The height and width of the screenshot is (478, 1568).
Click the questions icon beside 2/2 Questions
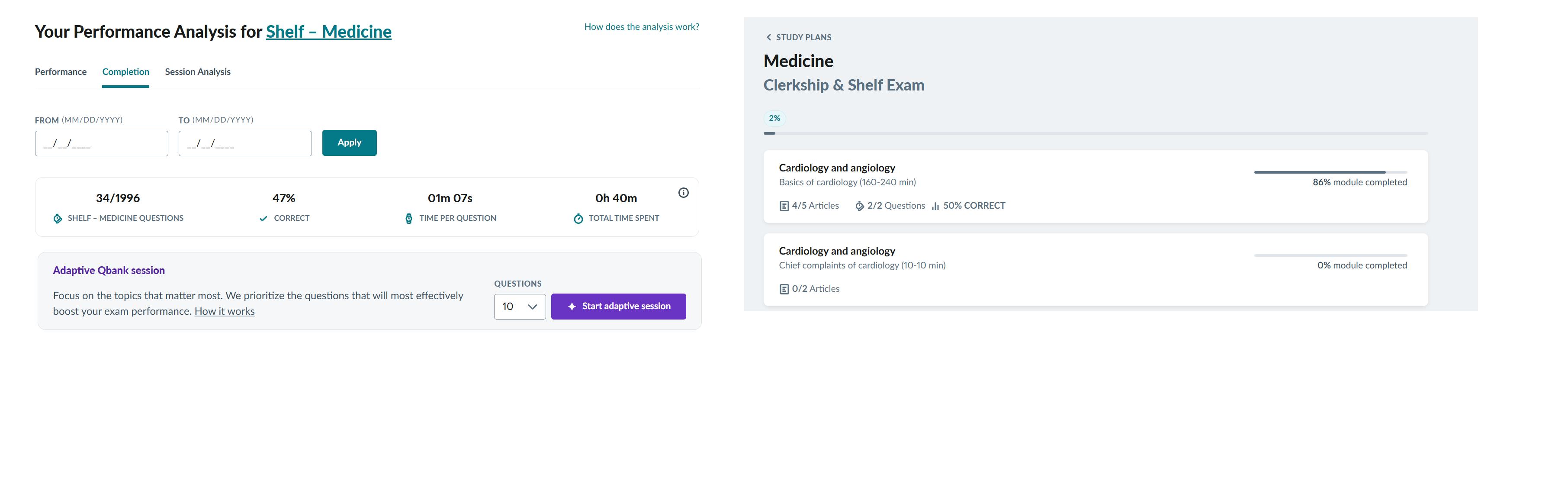[x=859, y=207]
